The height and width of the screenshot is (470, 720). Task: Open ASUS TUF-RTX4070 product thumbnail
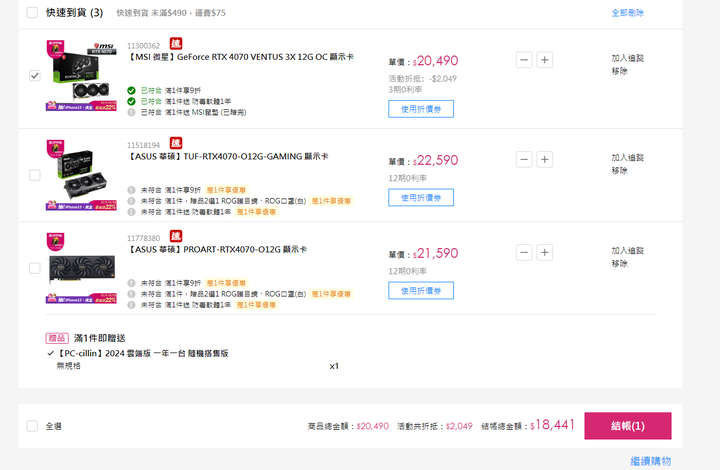[81, 175]
